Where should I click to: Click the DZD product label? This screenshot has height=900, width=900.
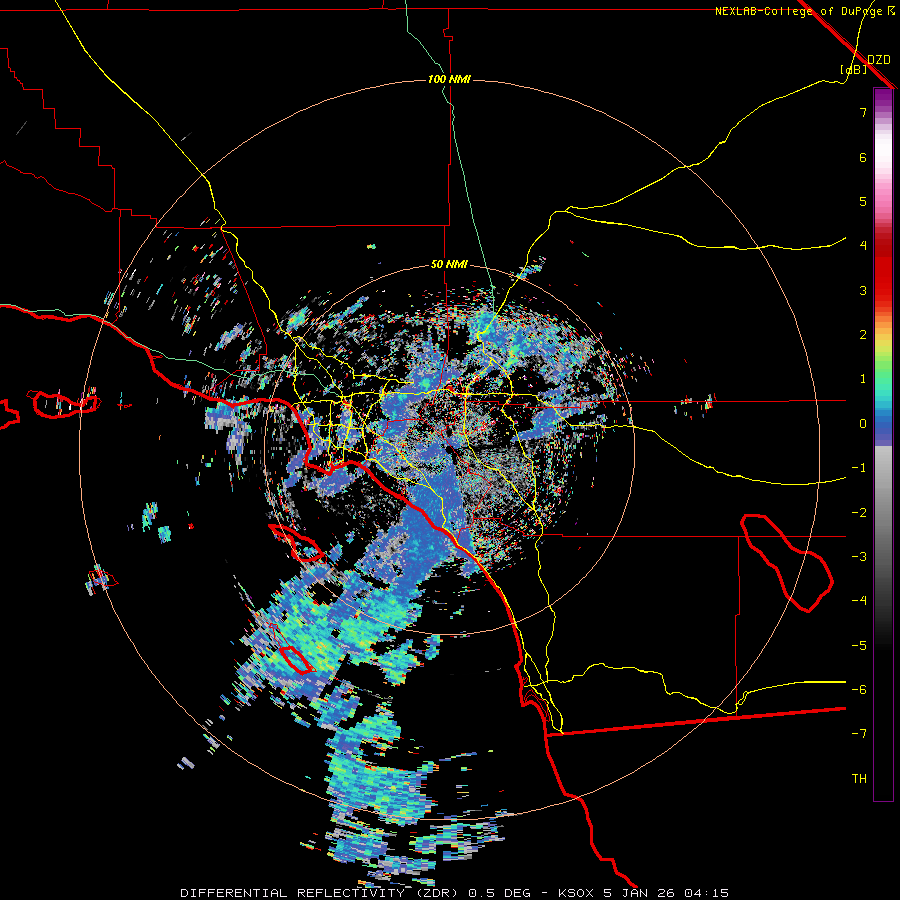click(878, 60)
